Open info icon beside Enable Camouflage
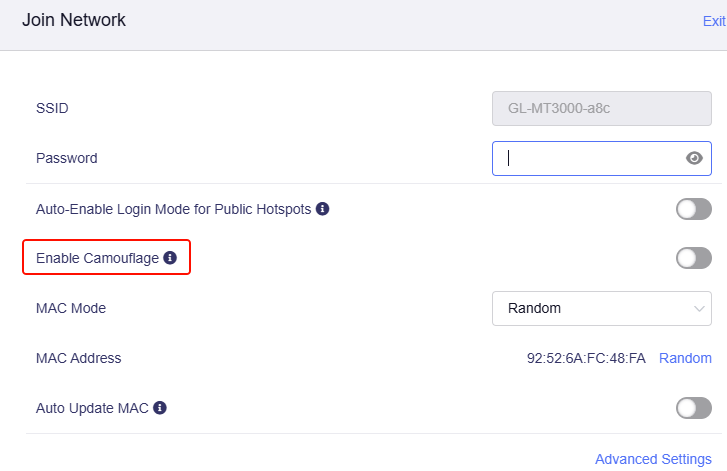This screenshot has height=471, width=727. click(x=170, y=258)
